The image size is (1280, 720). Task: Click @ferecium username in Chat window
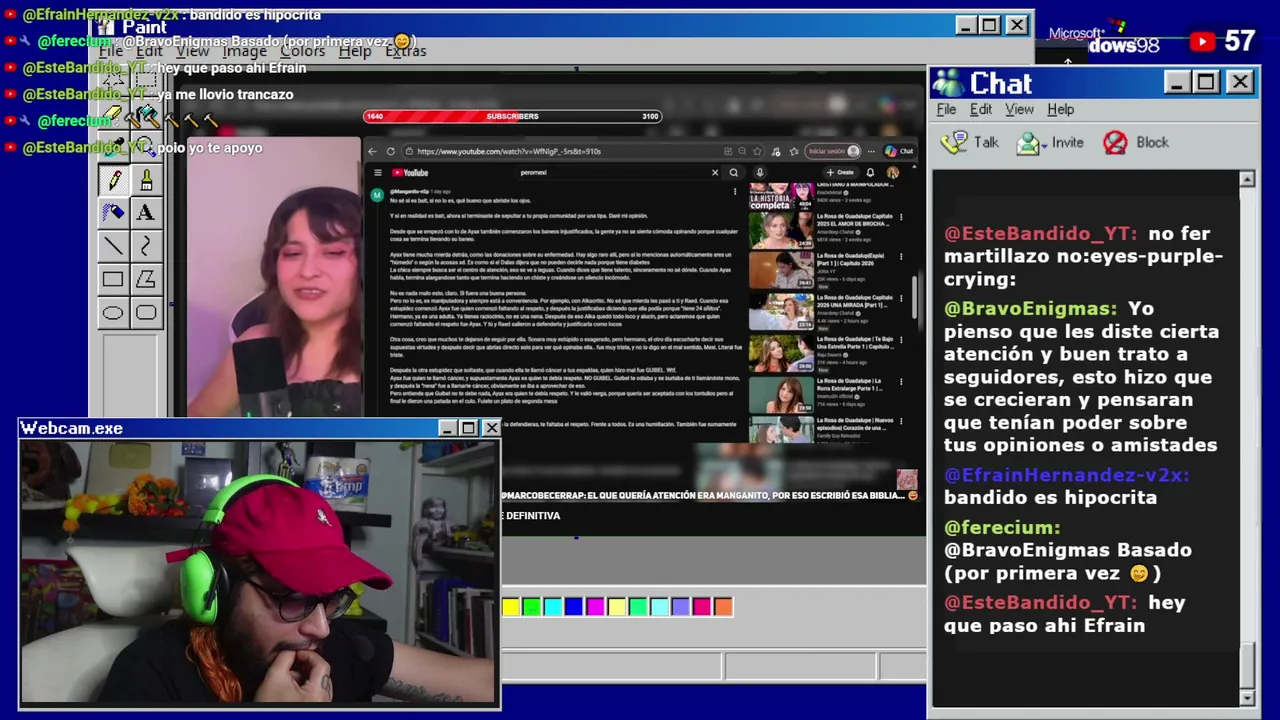(1001, 527)
